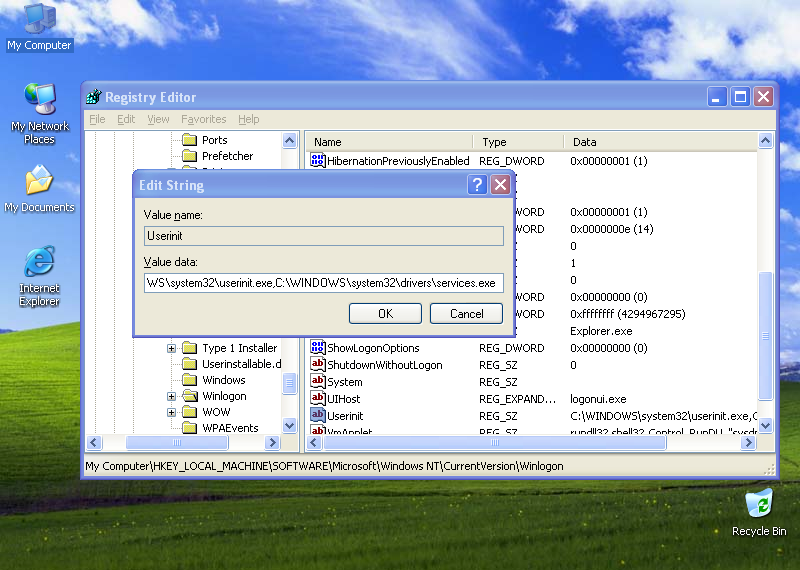Click the Windows folder icon in tree

pyautogui.click(x=190, y=380)
